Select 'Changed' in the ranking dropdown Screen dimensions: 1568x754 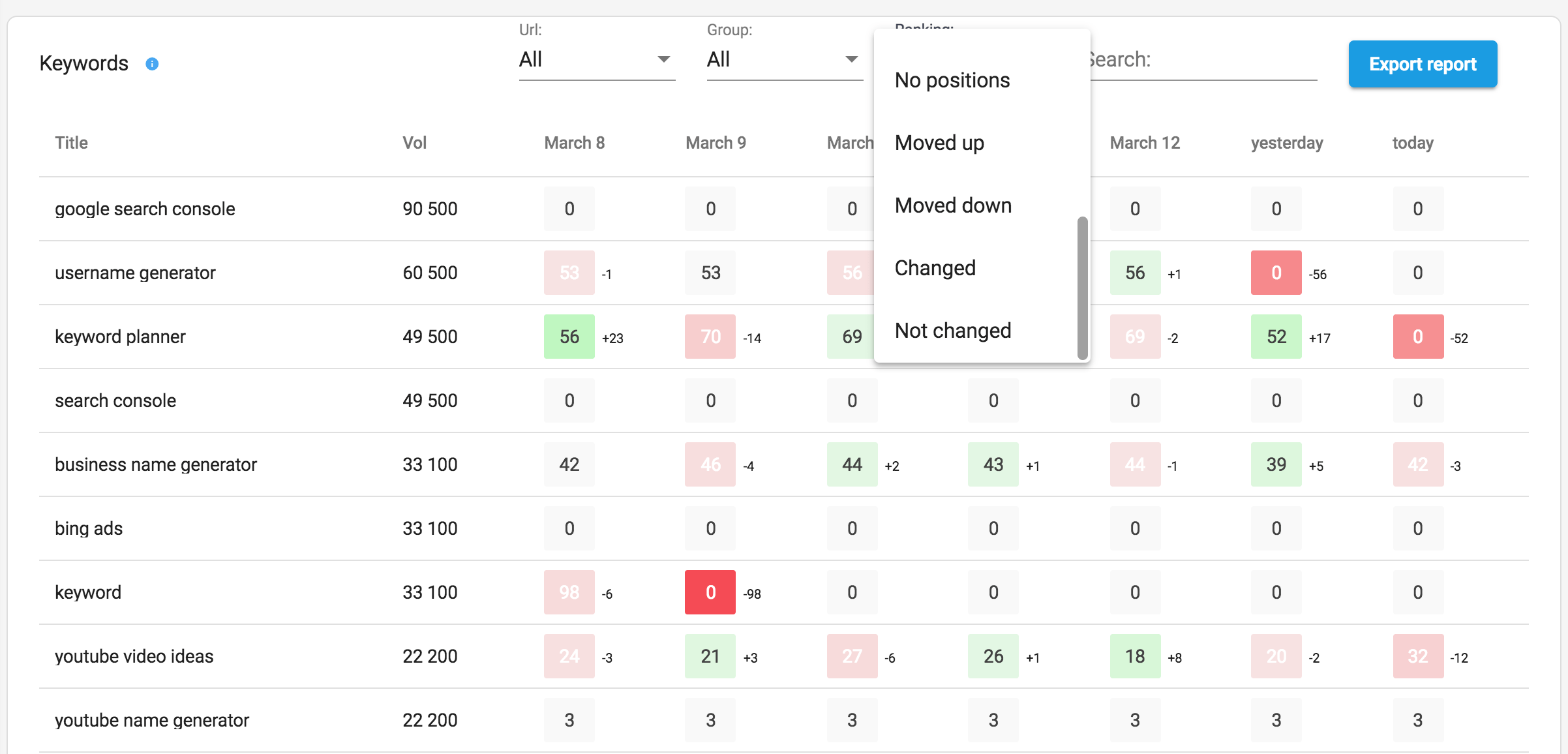(x=935, y=268)
